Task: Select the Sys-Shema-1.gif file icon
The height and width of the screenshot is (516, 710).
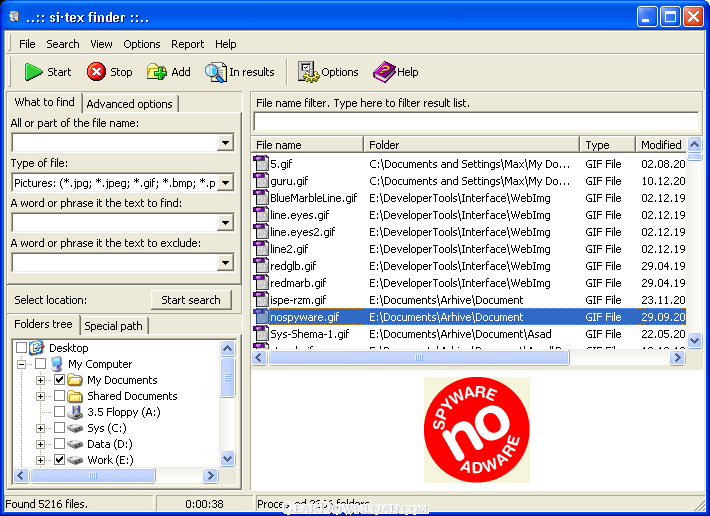Action: pos(261,334)
